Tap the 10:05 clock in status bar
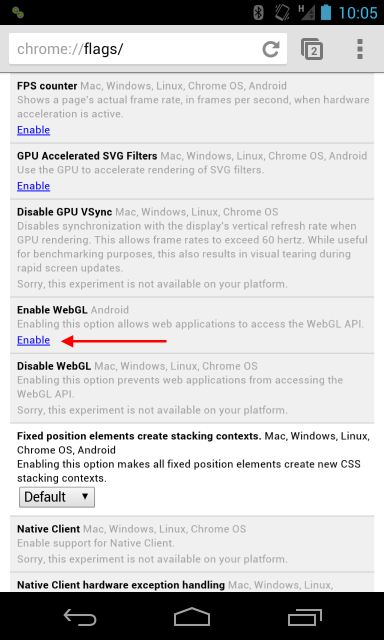 pos(358,13)
